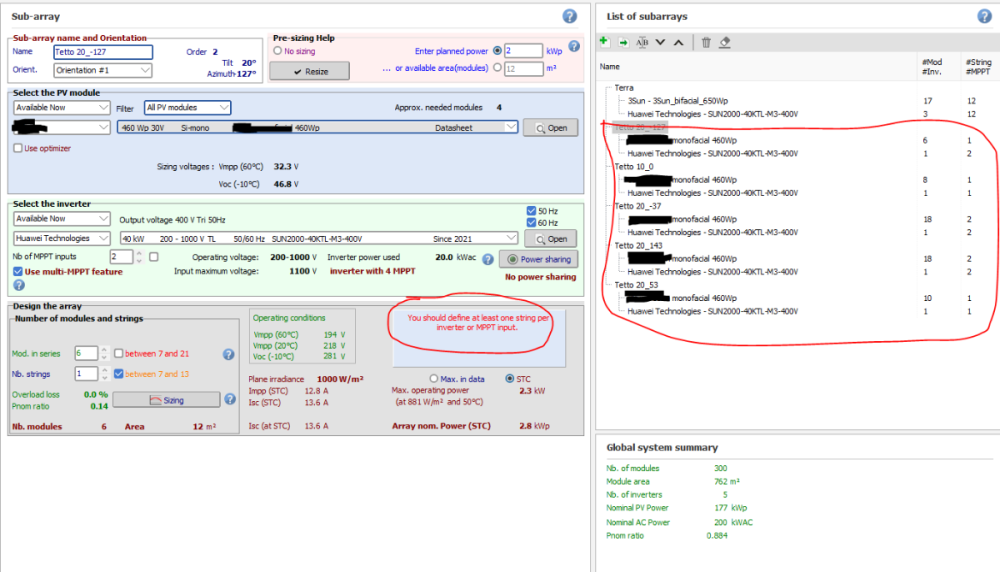This screenshot has height=572, width=1000.
Task: Select Tetto 10_0 subarray in list
Action: (x=635, y=166)
